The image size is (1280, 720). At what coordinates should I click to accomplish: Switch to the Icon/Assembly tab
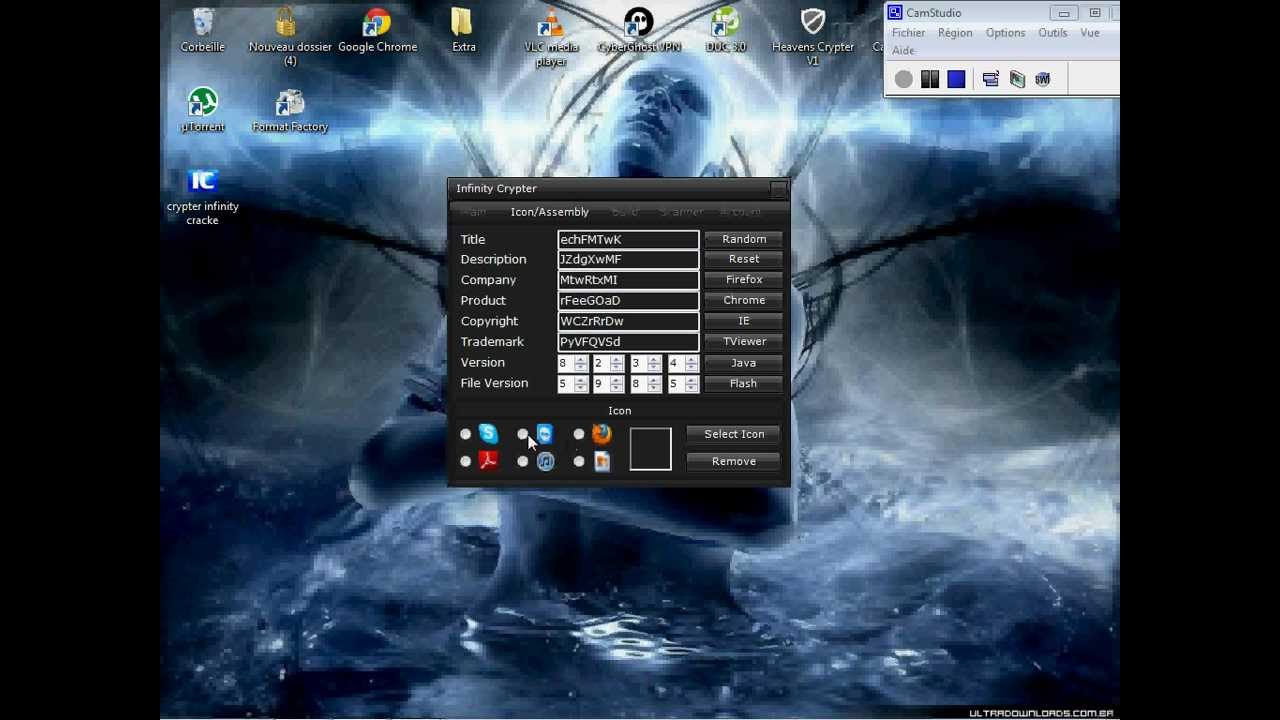549,212
